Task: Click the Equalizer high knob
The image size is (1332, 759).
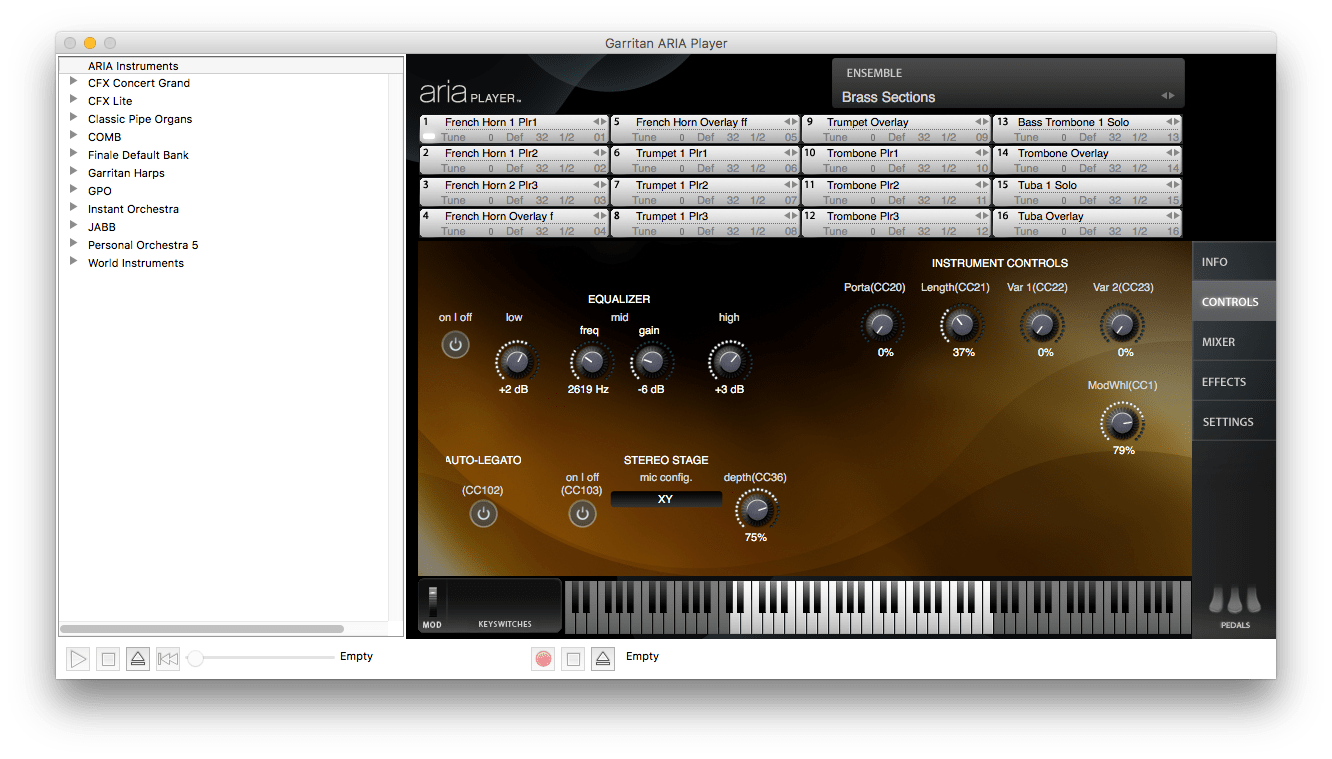Action: click(x=729, y=360)
